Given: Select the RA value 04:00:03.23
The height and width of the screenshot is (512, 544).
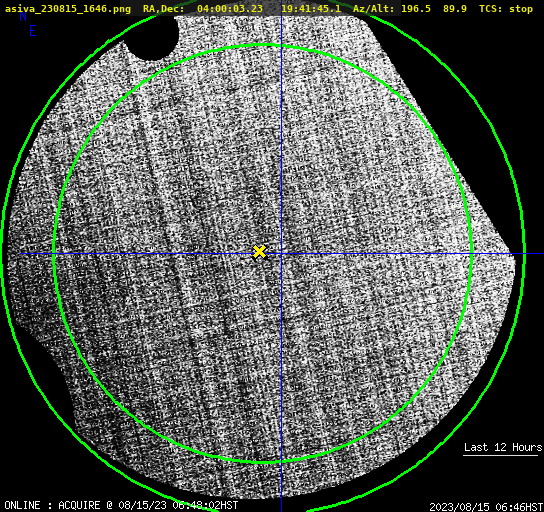Looking at the screenshot, I should point(230,9).
